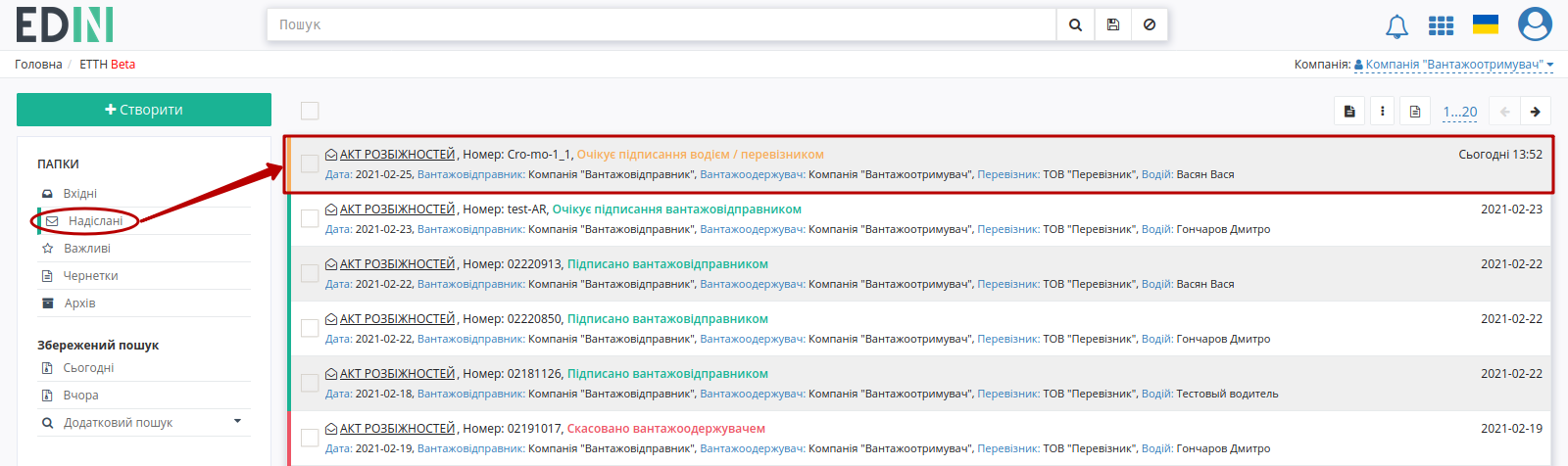Click date 2021-02-19 on the right
The width and height of the screenshot is (1568, 466).
(x=1511, y=429)
